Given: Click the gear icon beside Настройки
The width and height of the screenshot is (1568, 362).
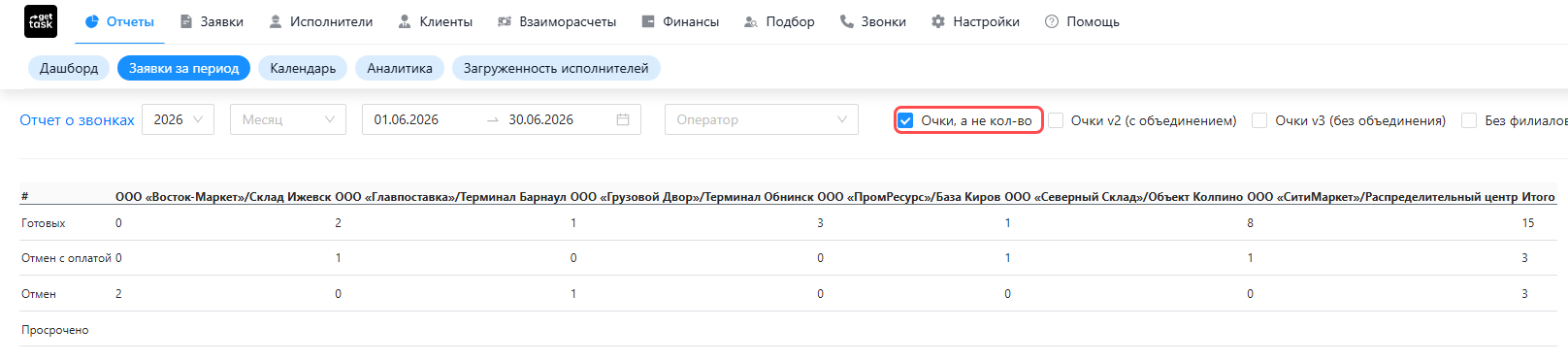Looking at the screenshot, I should [938, 21].
